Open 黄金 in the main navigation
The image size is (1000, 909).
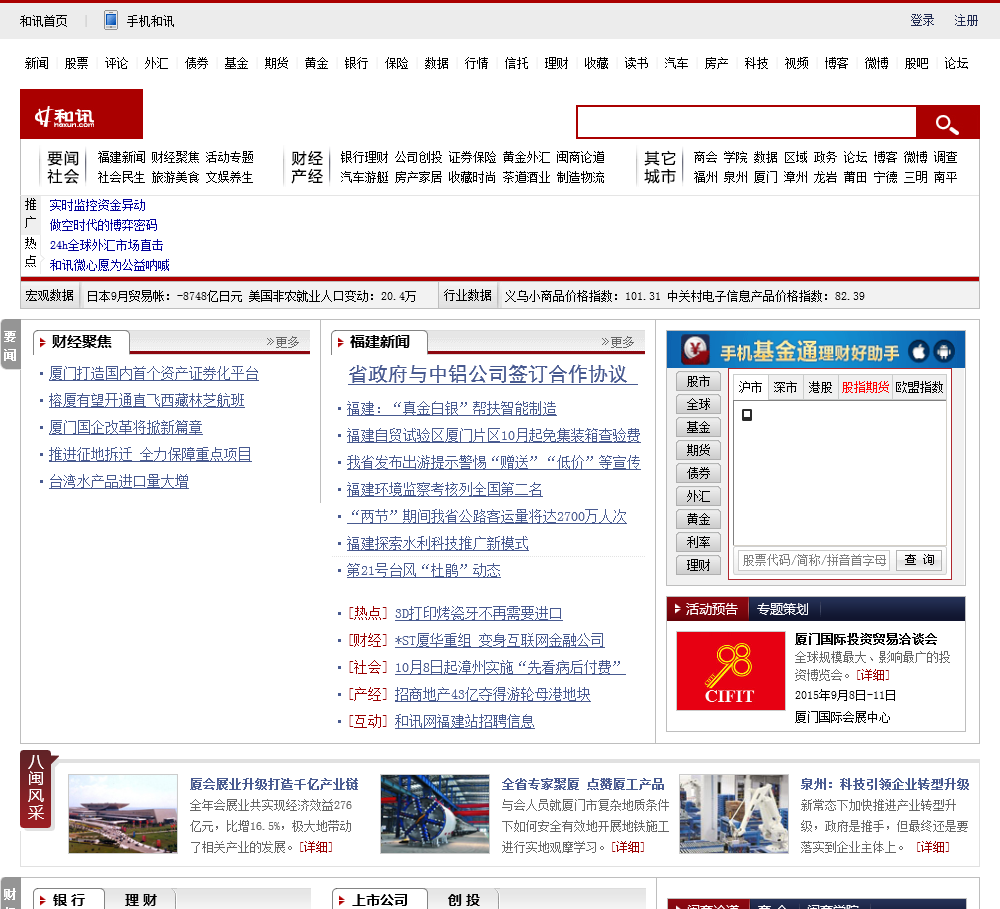[x=316, y=63]
